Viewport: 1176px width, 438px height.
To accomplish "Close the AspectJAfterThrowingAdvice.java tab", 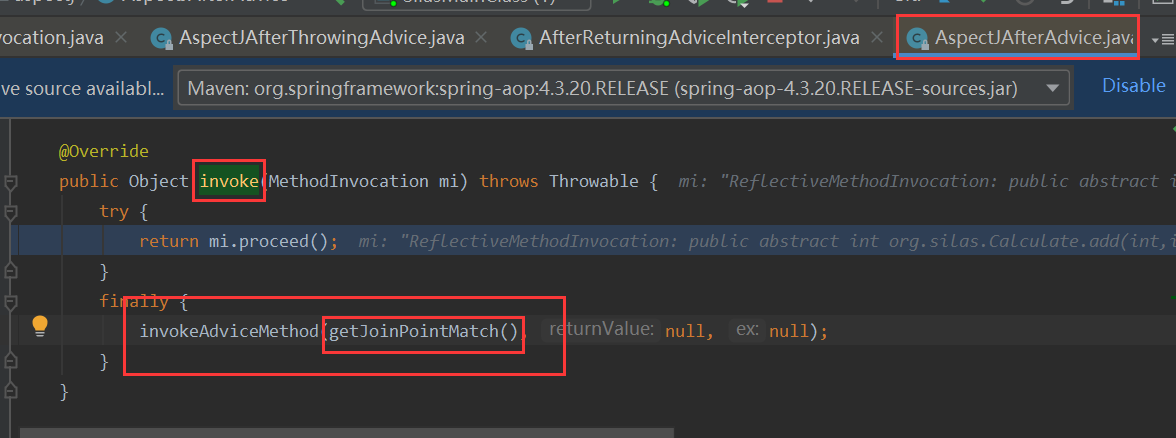I will click(482, 38).
